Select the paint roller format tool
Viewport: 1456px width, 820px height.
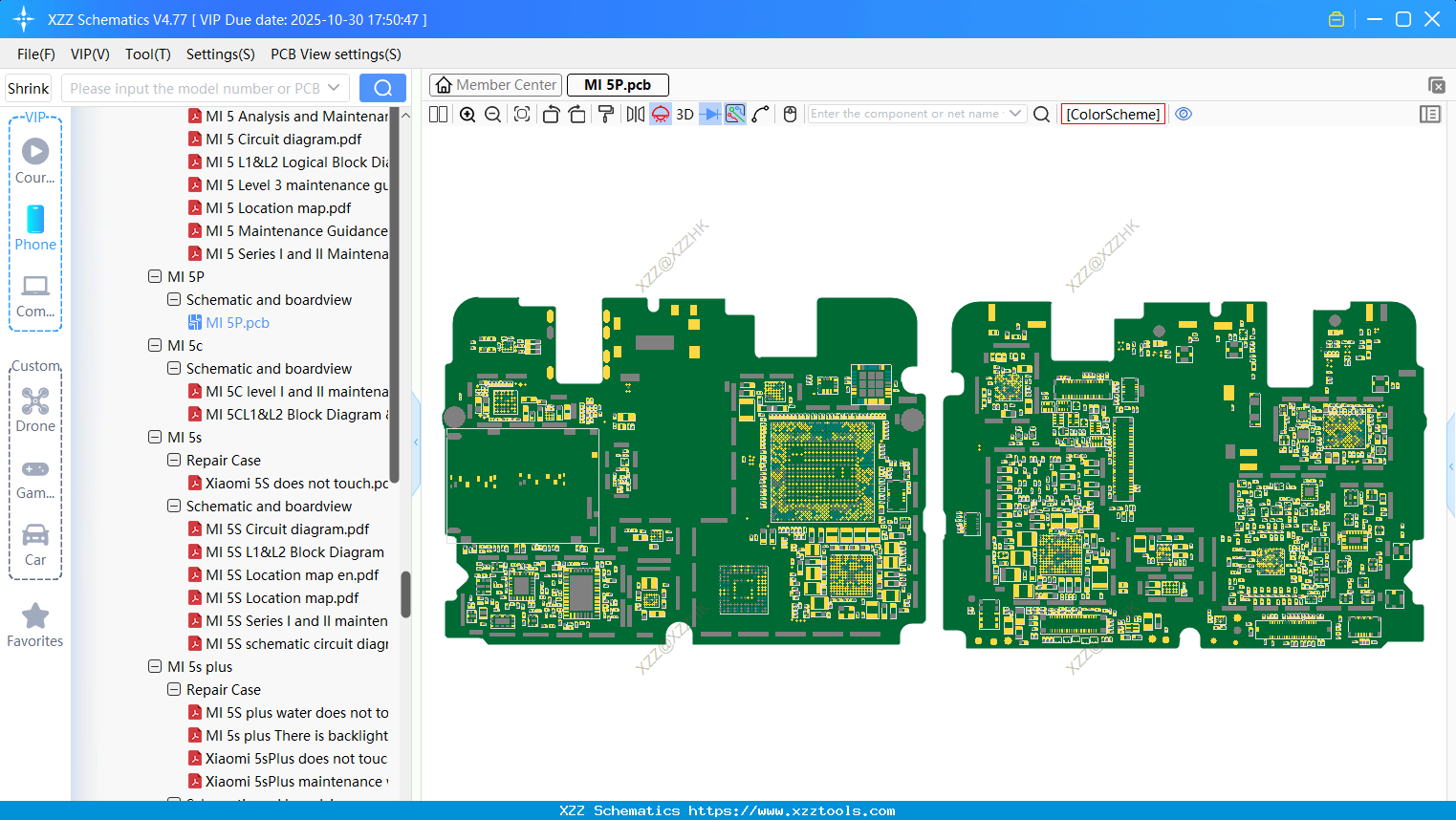point(606,114)
